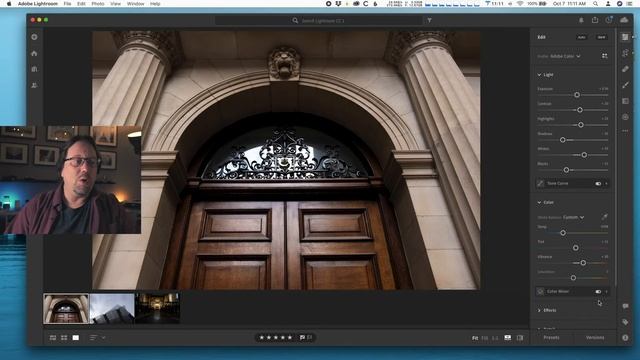Open the View menu

[116, 4]
